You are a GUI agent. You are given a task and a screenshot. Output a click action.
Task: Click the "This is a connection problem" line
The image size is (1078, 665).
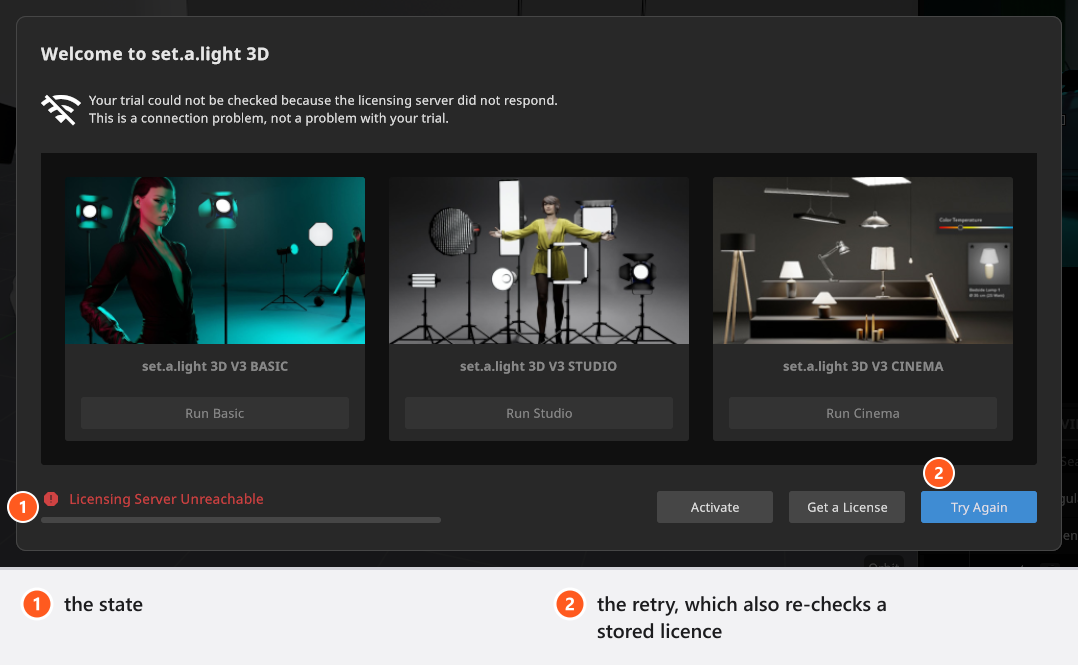point(269,118)
